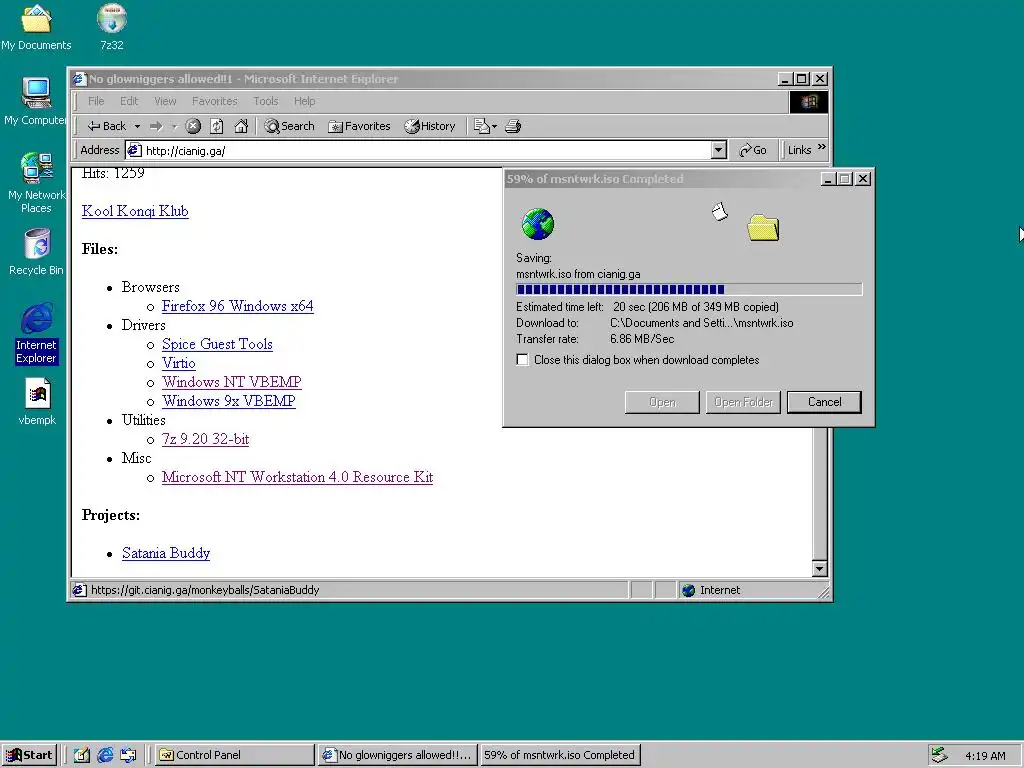Open the Search pane in IE
Image resolution: width=1024 pixels, height=768 pixels.
click(x=289, y=126)
